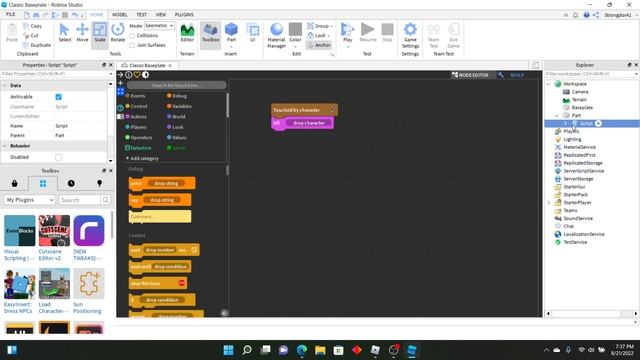Screen dimensions: 640x360
Task: Select the Toolbox recent clock tab
Action: (x=71, y=184)
